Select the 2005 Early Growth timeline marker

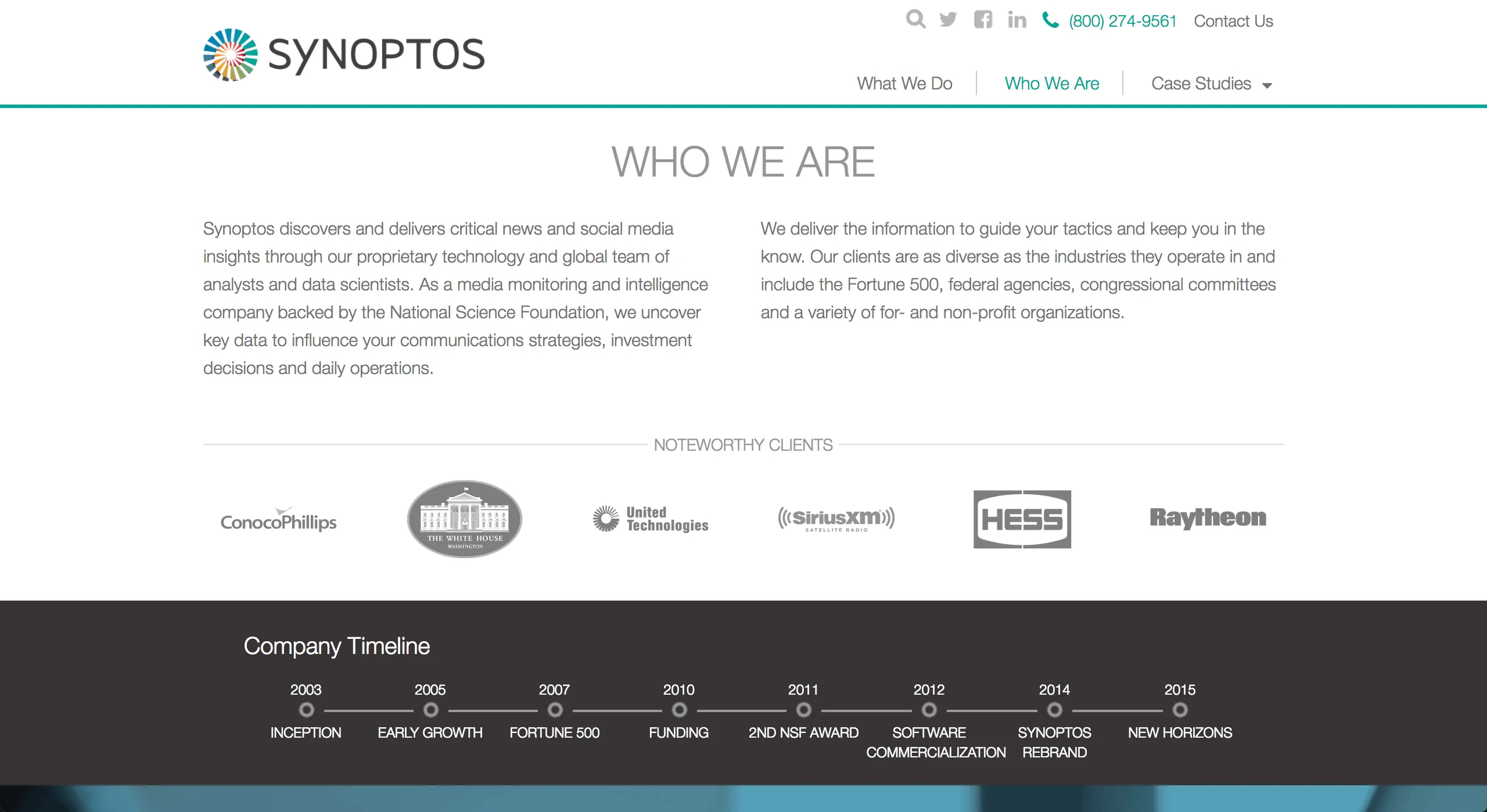(x=430, y=710)
